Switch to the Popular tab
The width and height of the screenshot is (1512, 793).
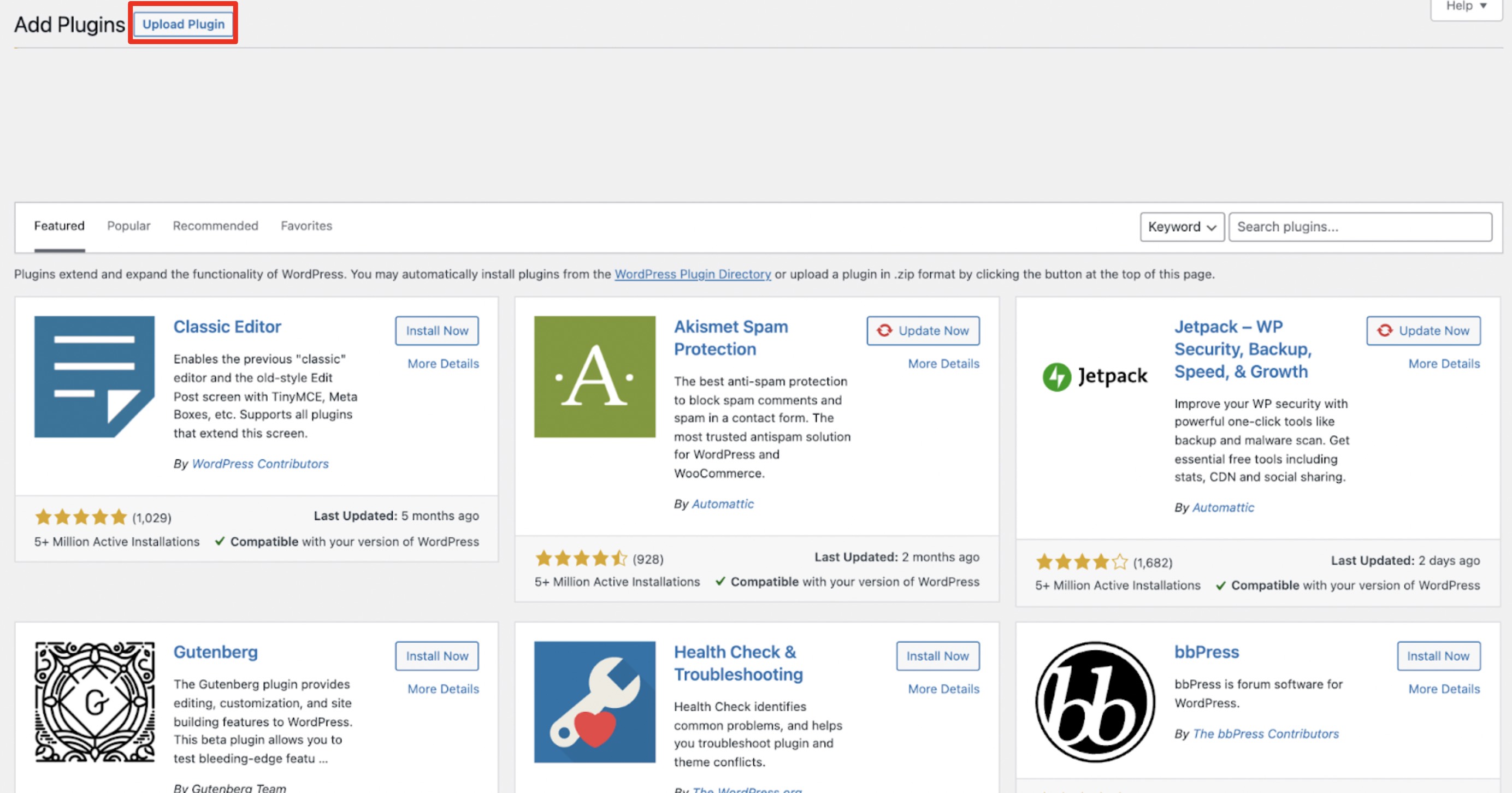(128, 226)
